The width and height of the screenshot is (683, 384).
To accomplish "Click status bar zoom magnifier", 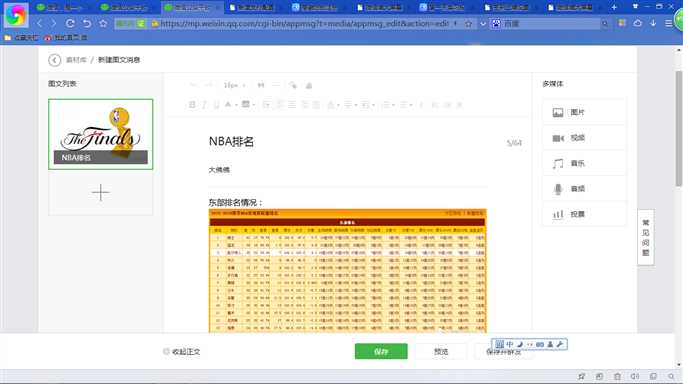I will coord(671,377).
